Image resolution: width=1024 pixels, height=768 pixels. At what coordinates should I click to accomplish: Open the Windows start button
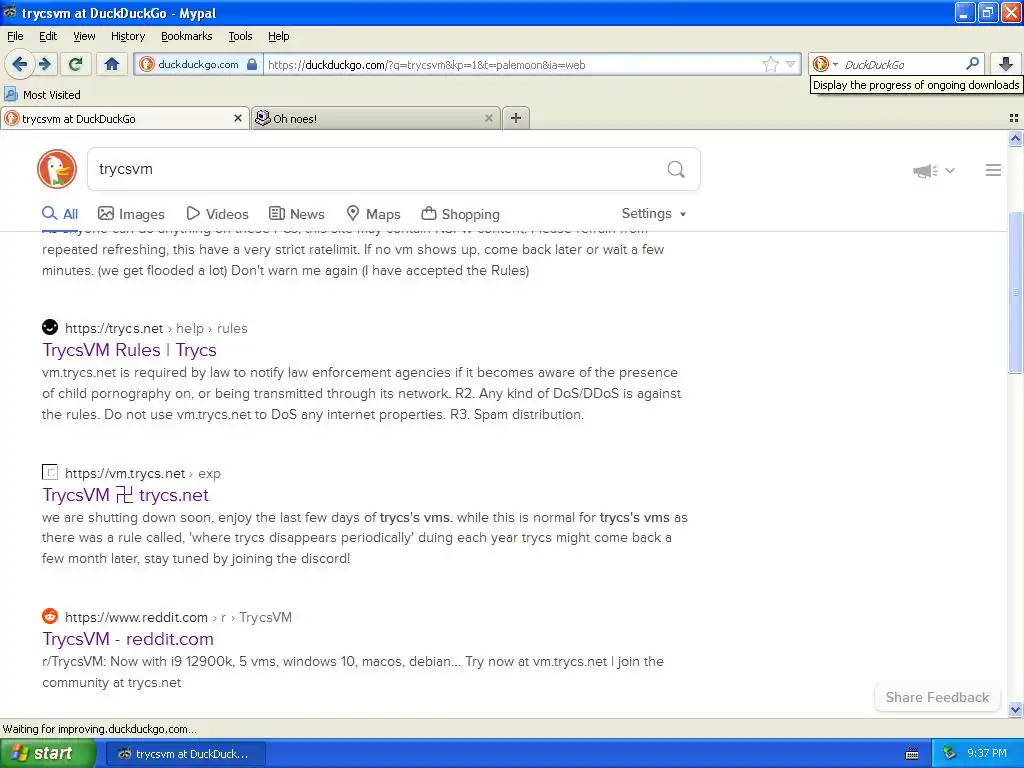tap(47, 754)
